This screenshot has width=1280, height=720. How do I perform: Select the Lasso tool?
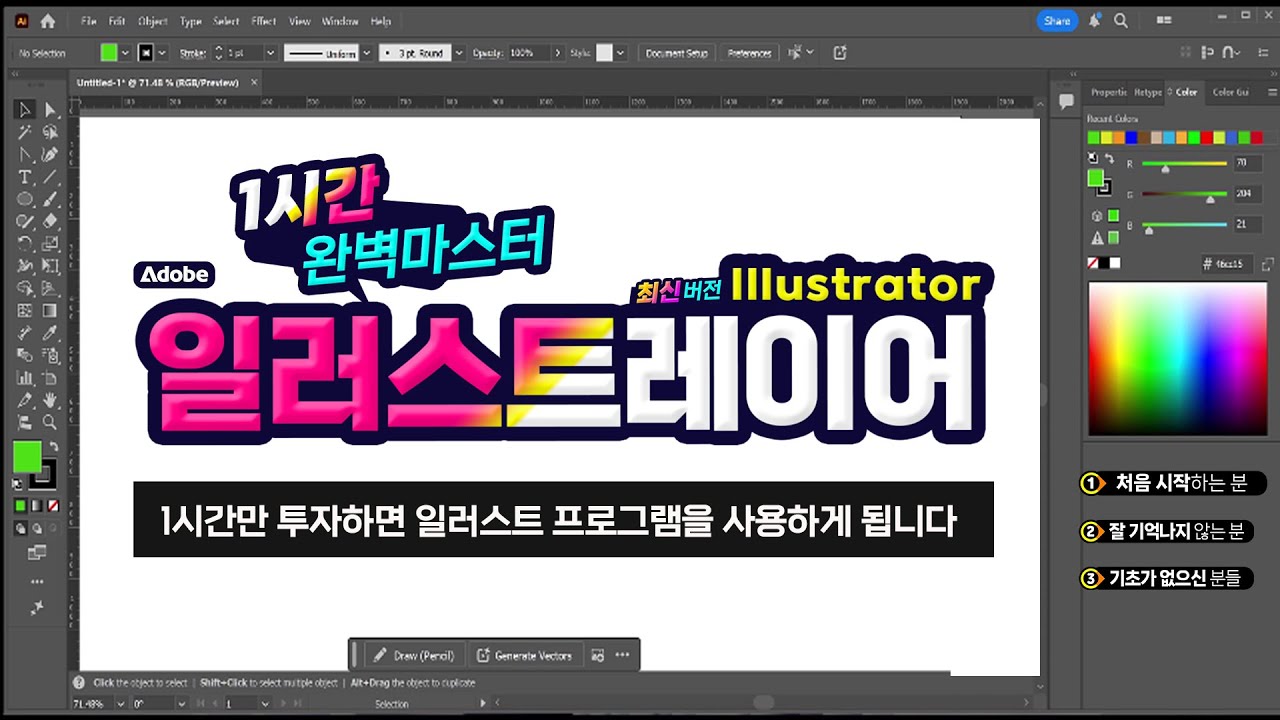[50, 132]
